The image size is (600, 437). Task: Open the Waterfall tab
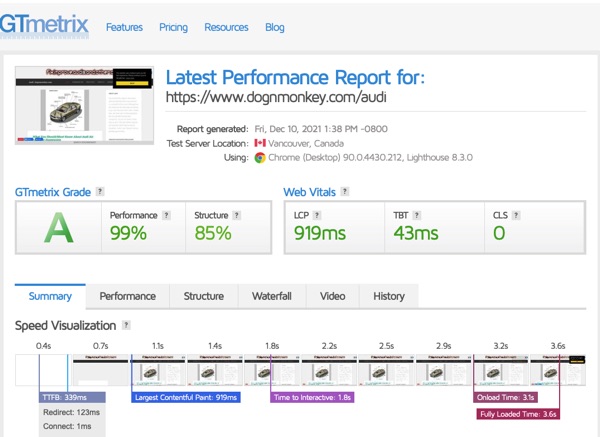click(x=271, y=296)
